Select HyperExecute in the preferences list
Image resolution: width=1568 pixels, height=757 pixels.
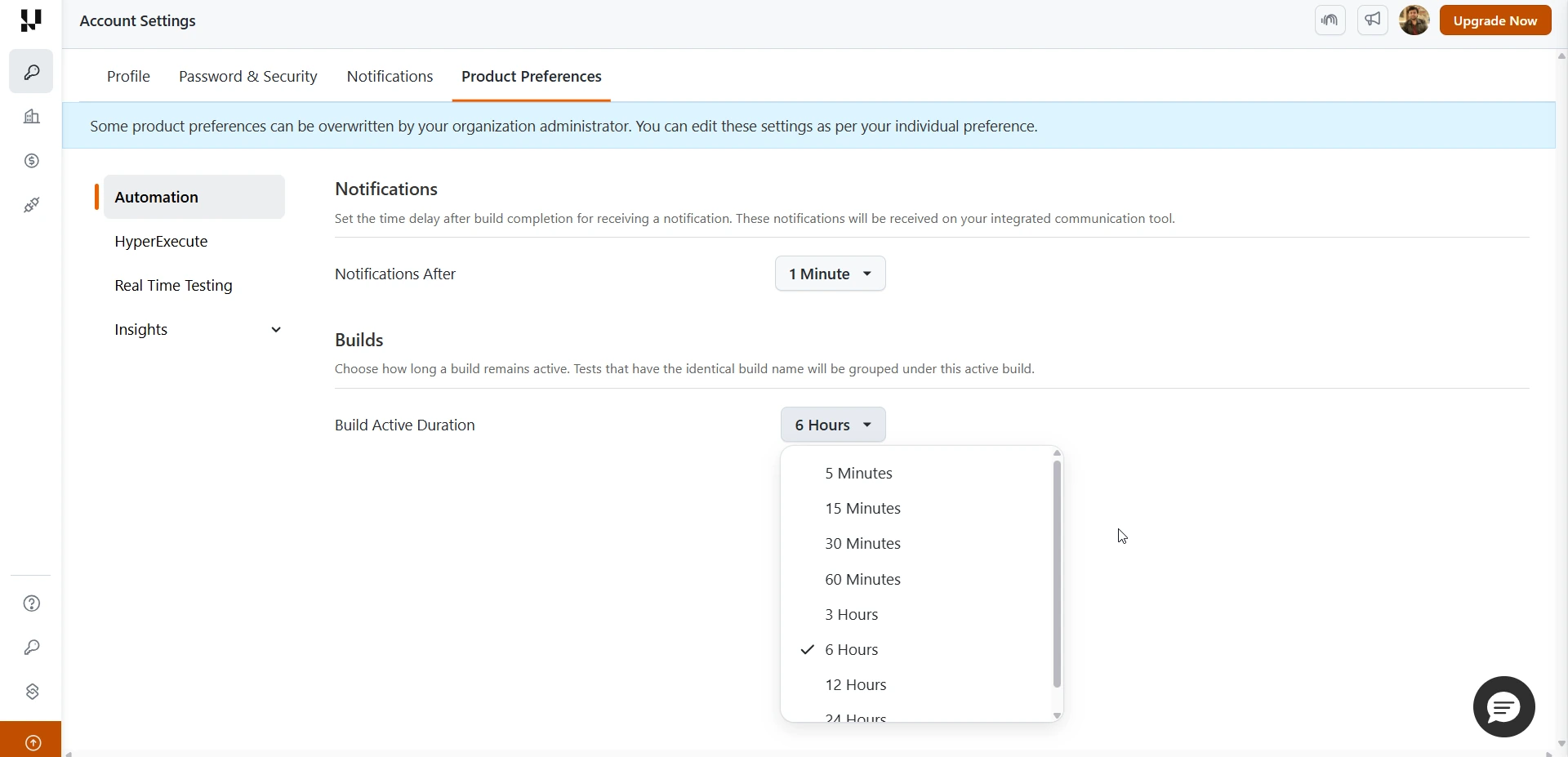coord(161,241)
